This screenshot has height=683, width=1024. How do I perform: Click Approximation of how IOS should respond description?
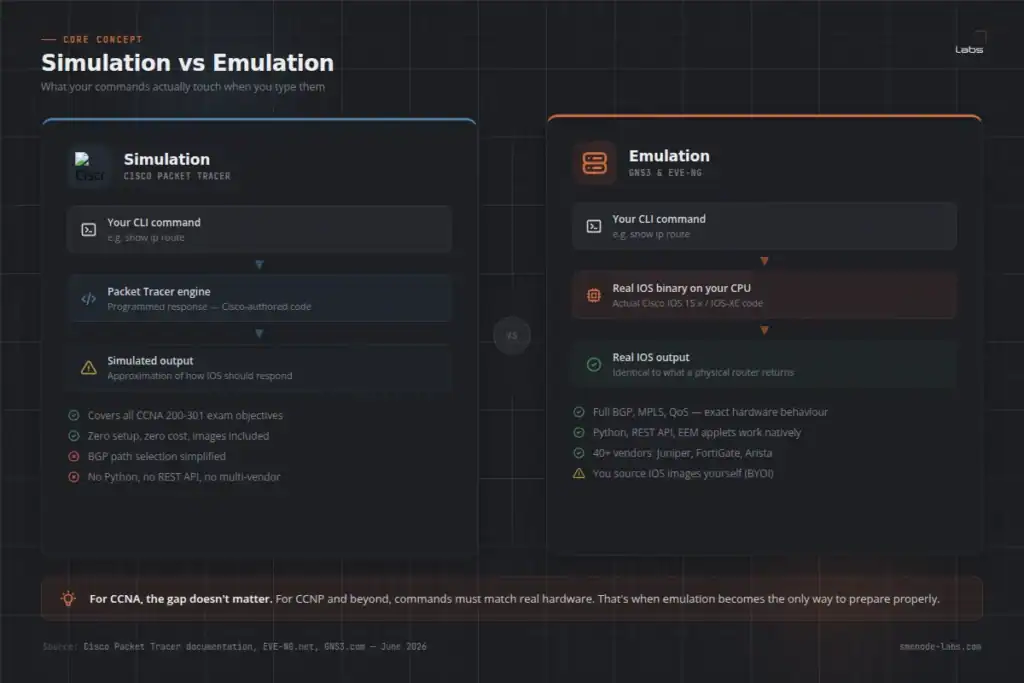pos(199,376)
